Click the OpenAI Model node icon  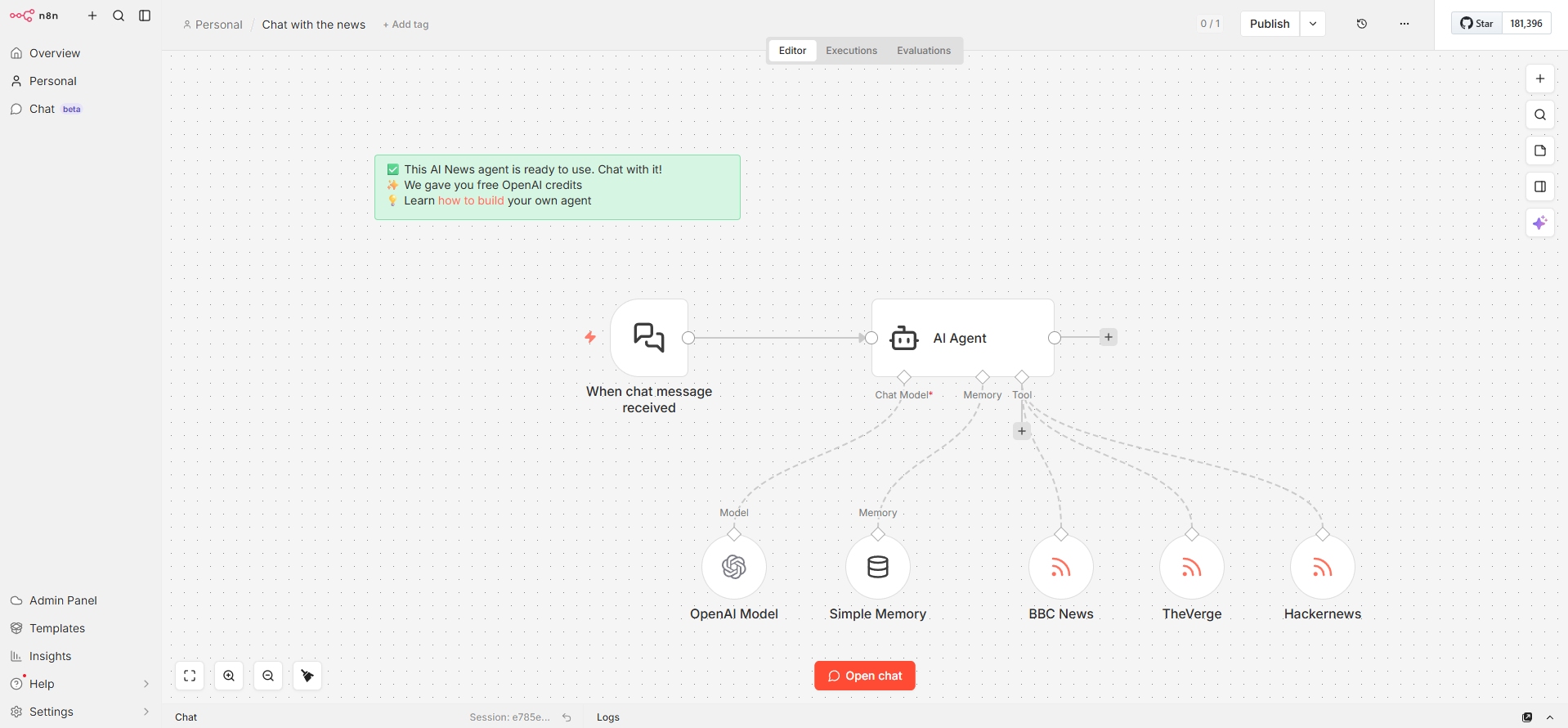point(733,567)
